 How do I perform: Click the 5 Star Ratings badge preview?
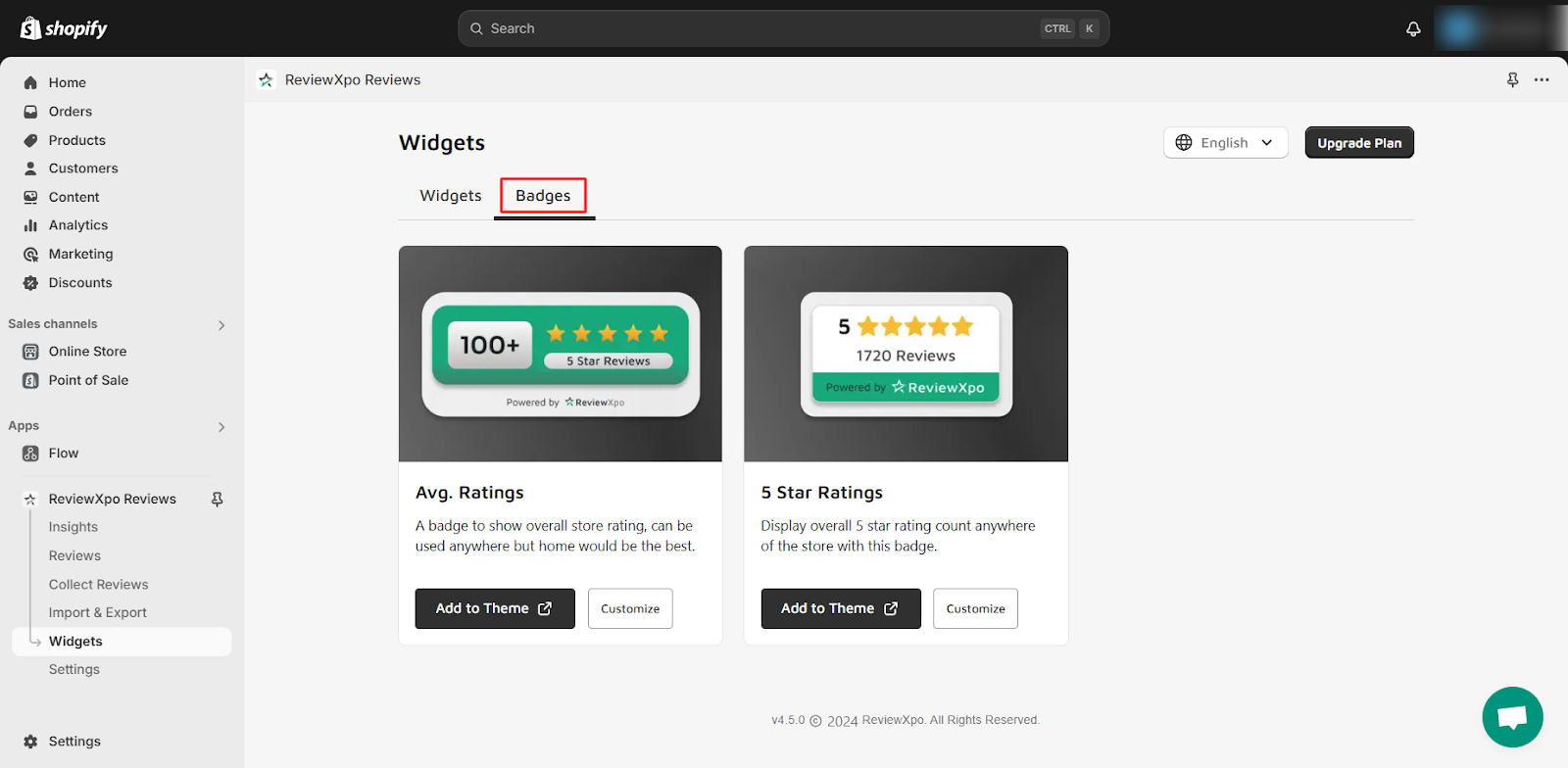[x=906, y=354]
